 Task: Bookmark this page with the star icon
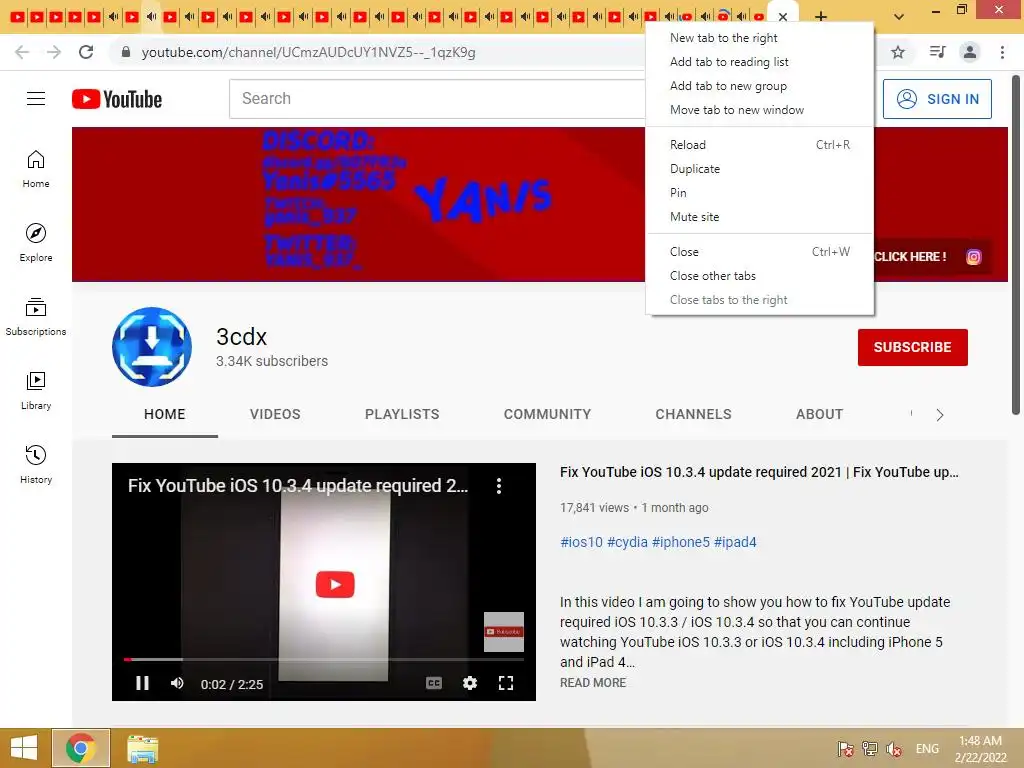(898, 52)
